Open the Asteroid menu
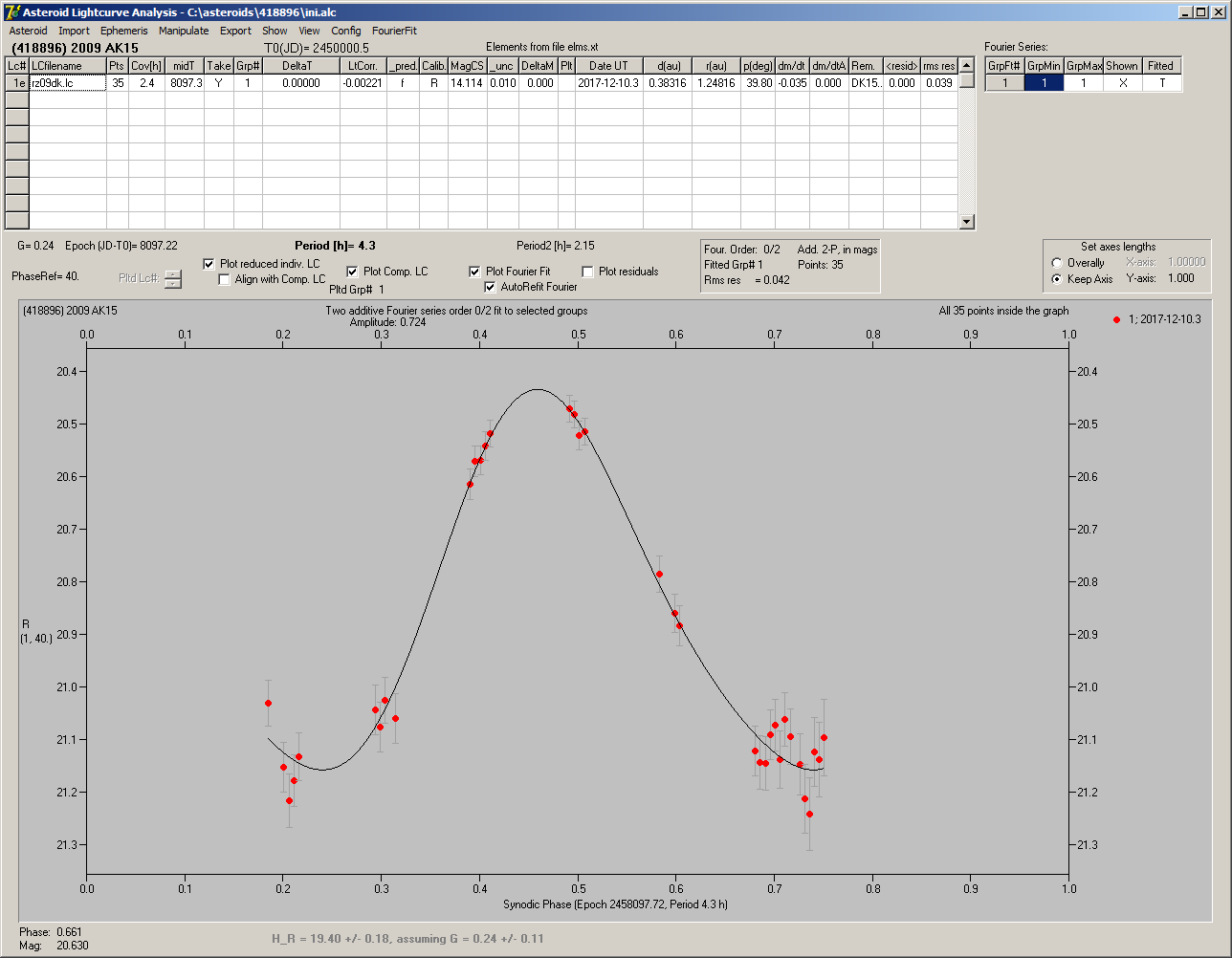Screen dimensions: 1232x958 tap(28, 31)
